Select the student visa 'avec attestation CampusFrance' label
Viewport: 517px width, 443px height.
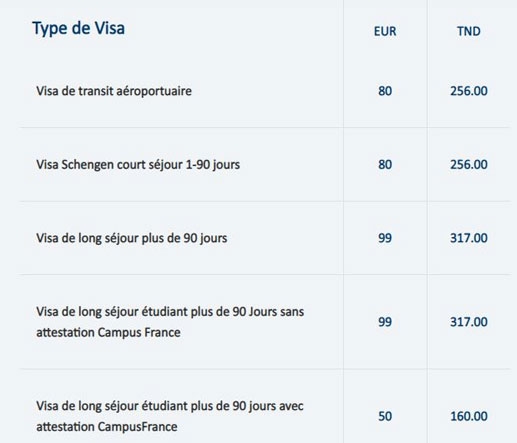click(x=170, y=416)
